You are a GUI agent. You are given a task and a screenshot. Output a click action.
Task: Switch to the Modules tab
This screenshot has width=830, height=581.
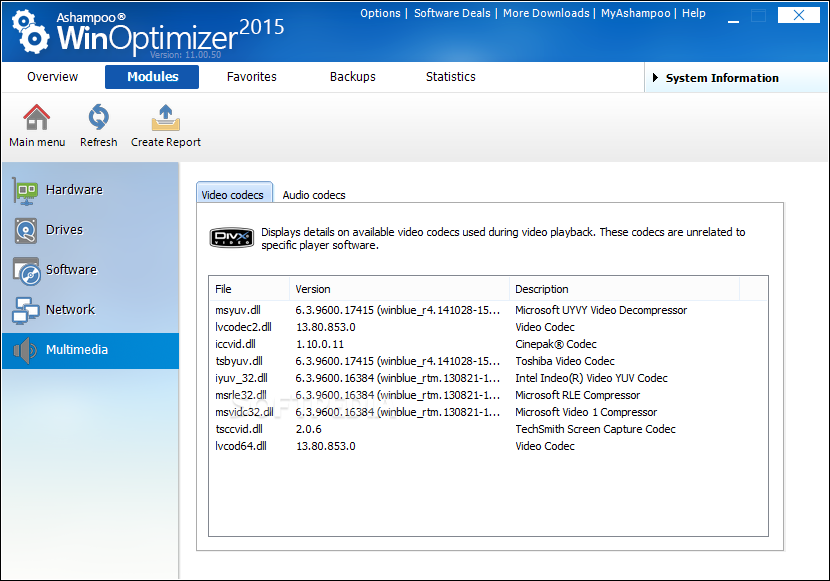[x=152, y=77]
